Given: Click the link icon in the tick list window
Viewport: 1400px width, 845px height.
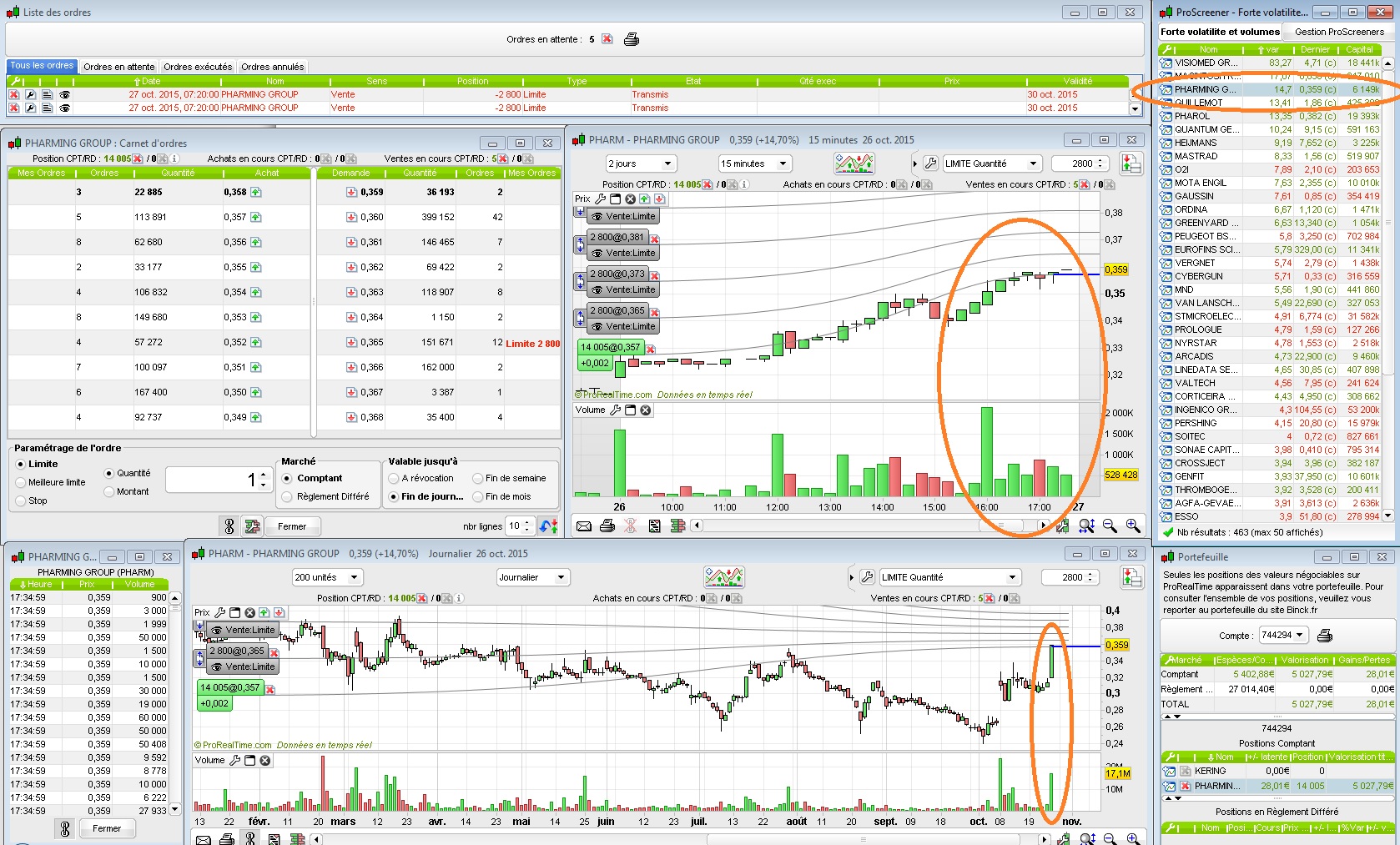Looking at the screenshot, I should [x=65, y=828].
